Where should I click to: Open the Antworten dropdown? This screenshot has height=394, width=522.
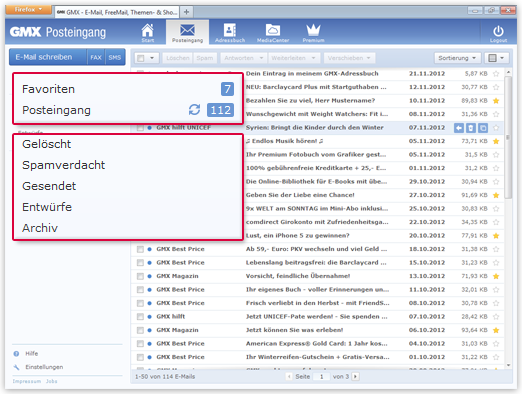pyautogui.click(x=243, y=58)
